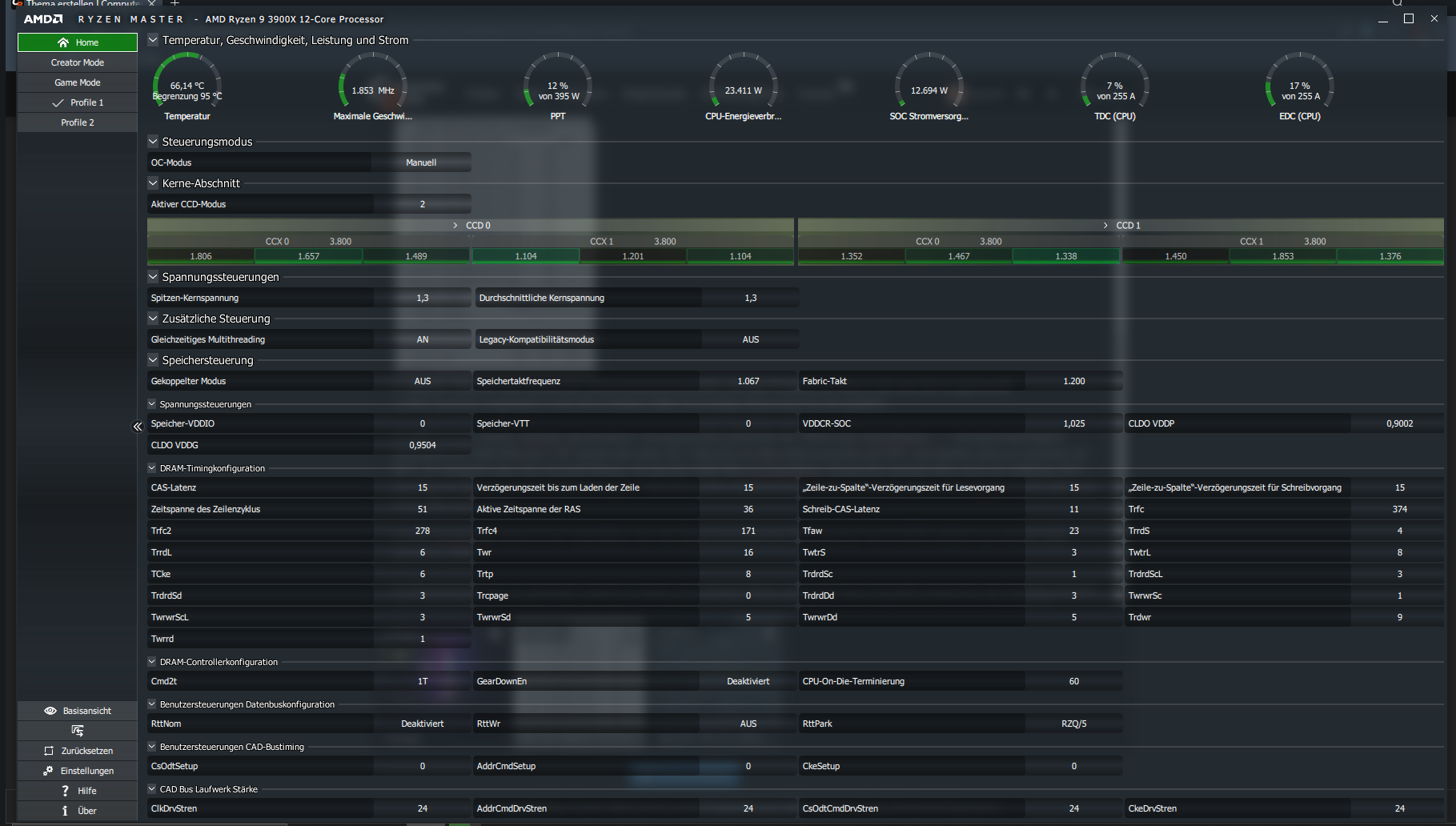
Task: Collapse CAD Bus Laufwerk Stärke section
Action: click(152, 789)
